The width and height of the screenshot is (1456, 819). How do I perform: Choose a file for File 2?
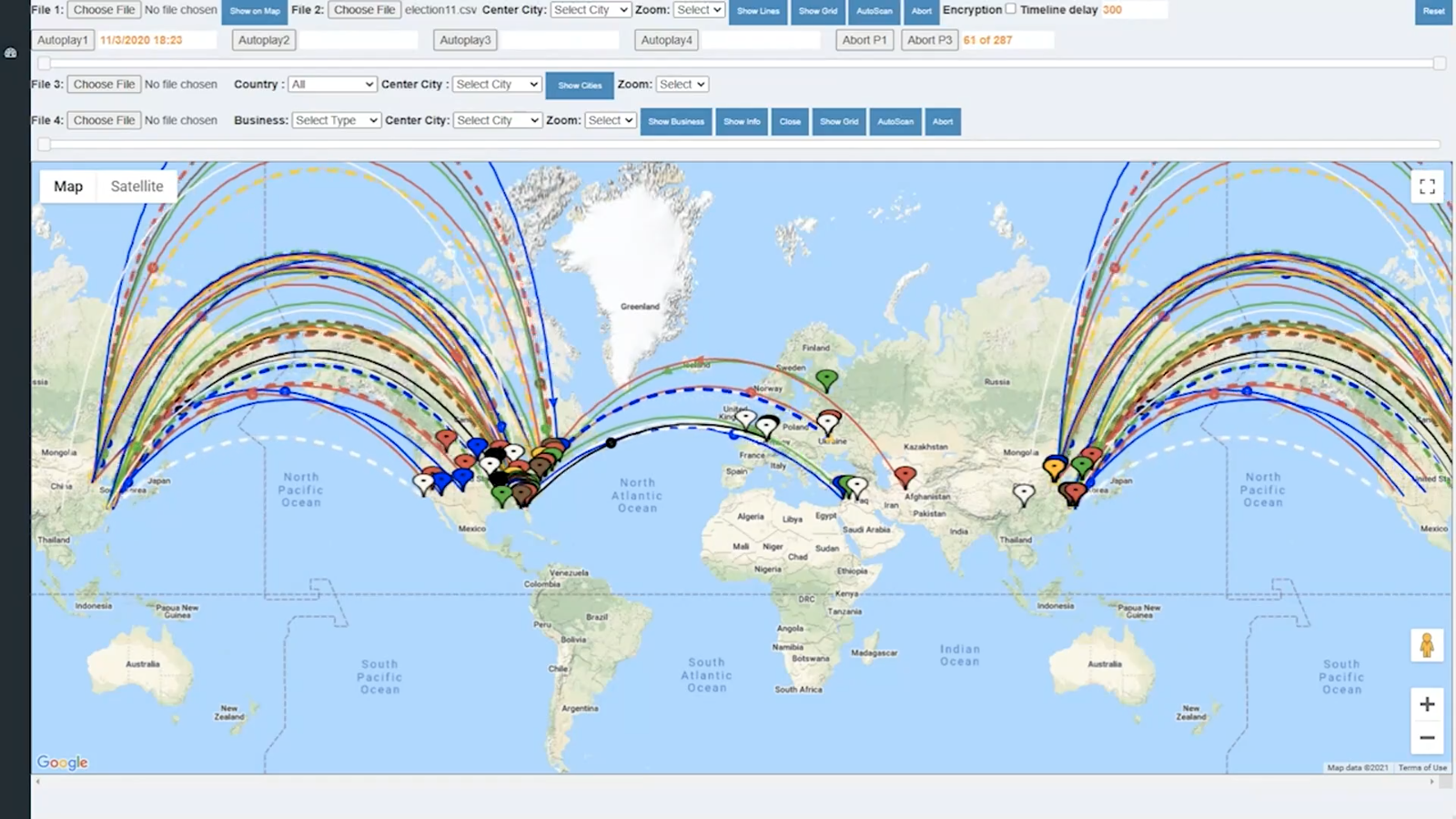364,10
